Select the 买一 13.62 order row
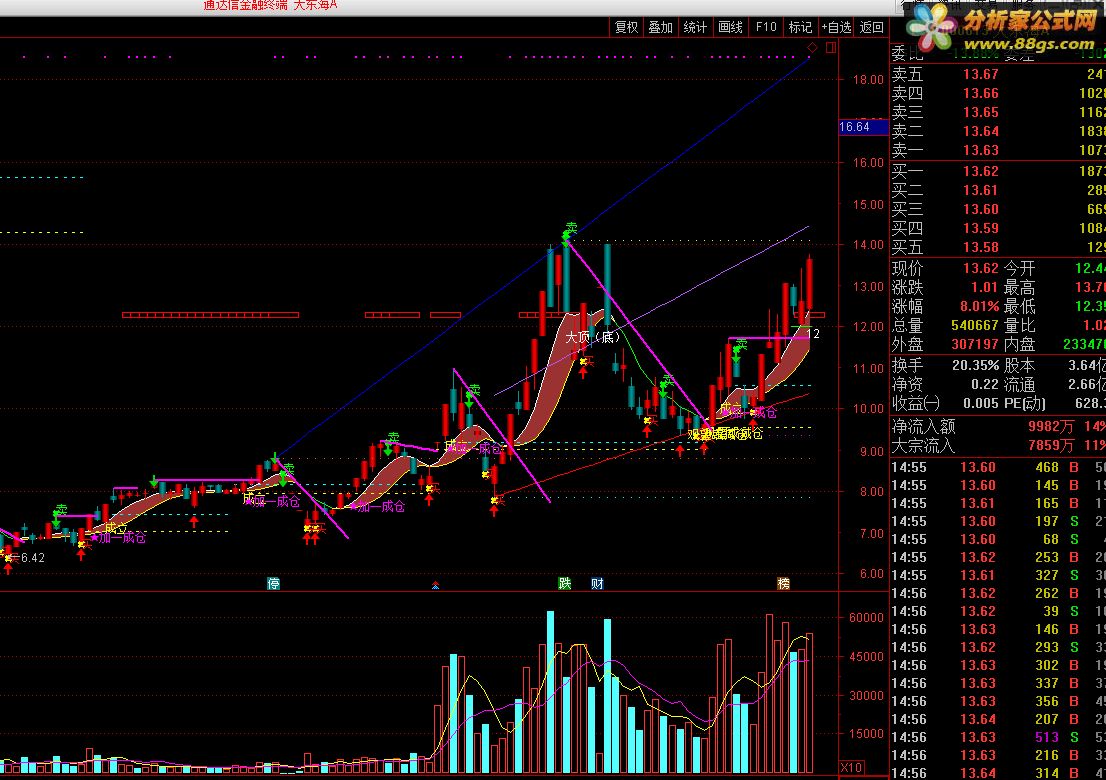This screenshot has height=780, width=1106. (998, 171)
